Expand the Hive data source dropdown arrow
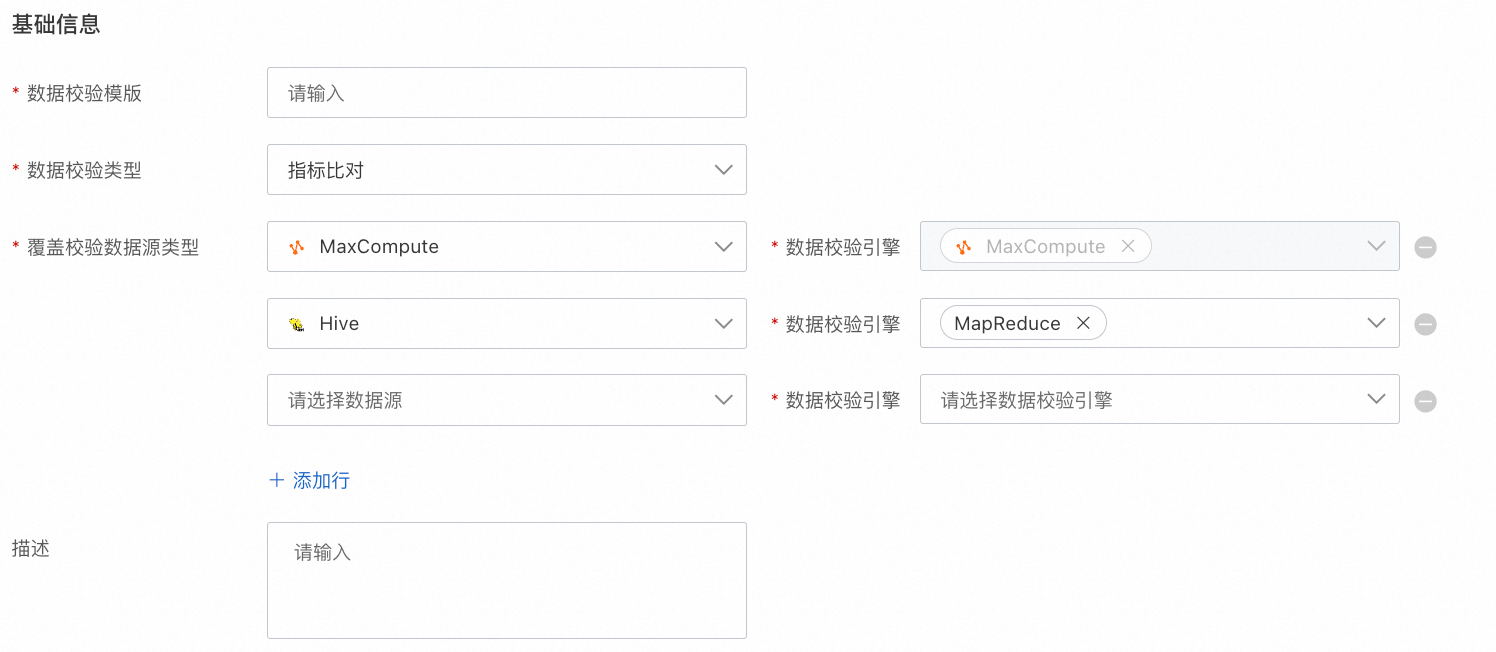 pyautogui.click(x=724, y=324)
